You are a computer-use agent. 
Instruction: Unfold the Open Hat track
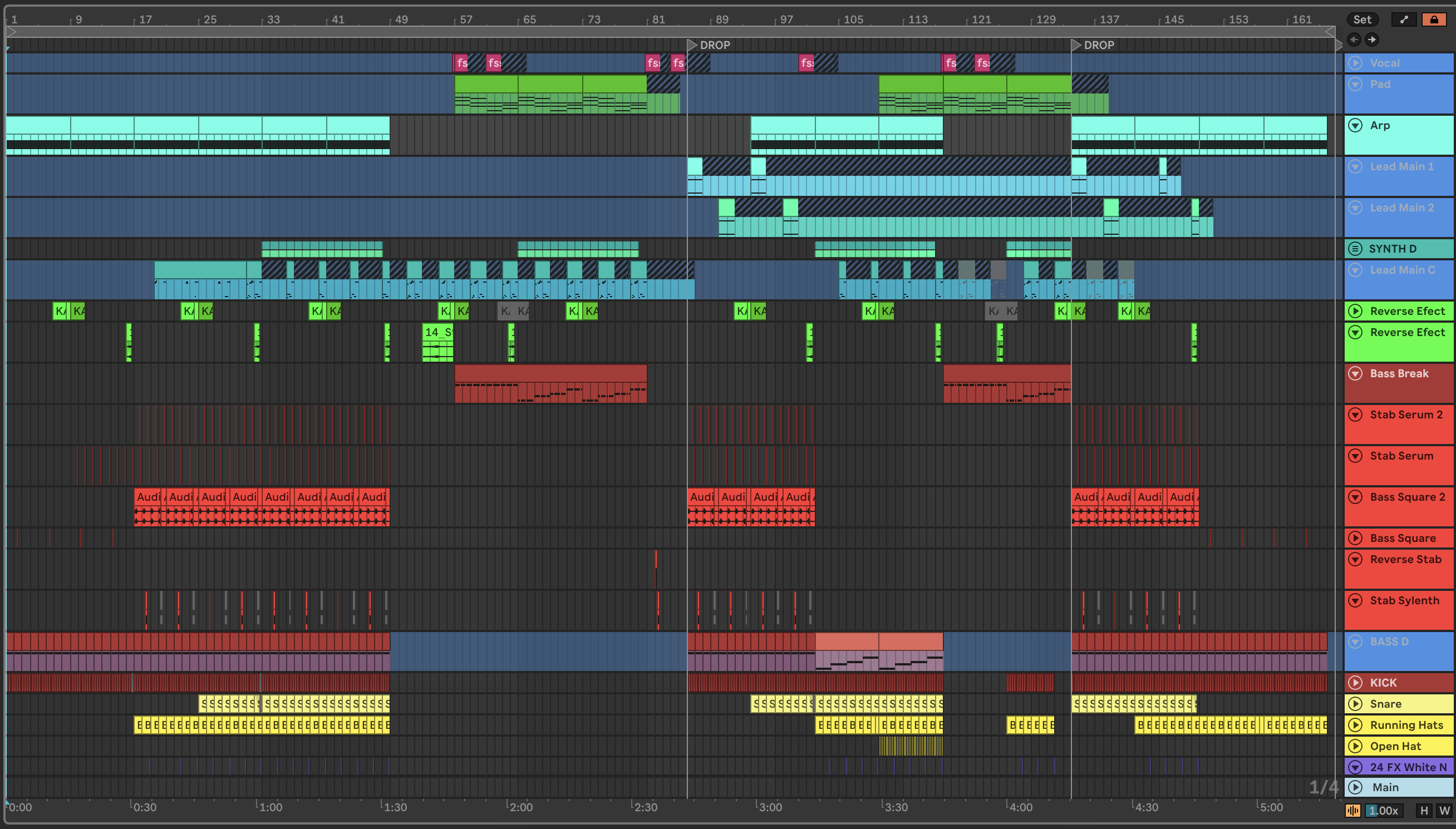pos(1355,746)
